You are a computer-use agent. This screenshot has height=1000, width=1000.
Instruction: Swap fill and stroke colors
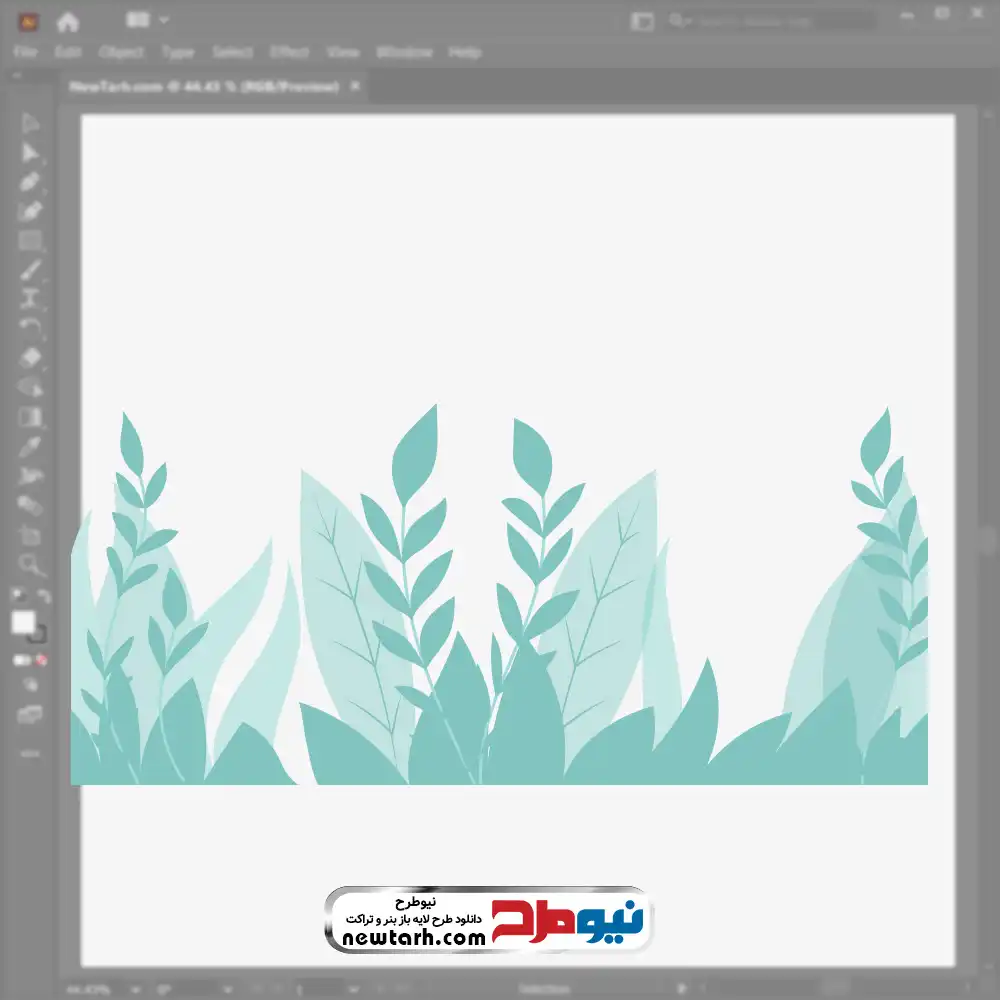(44, 597)
